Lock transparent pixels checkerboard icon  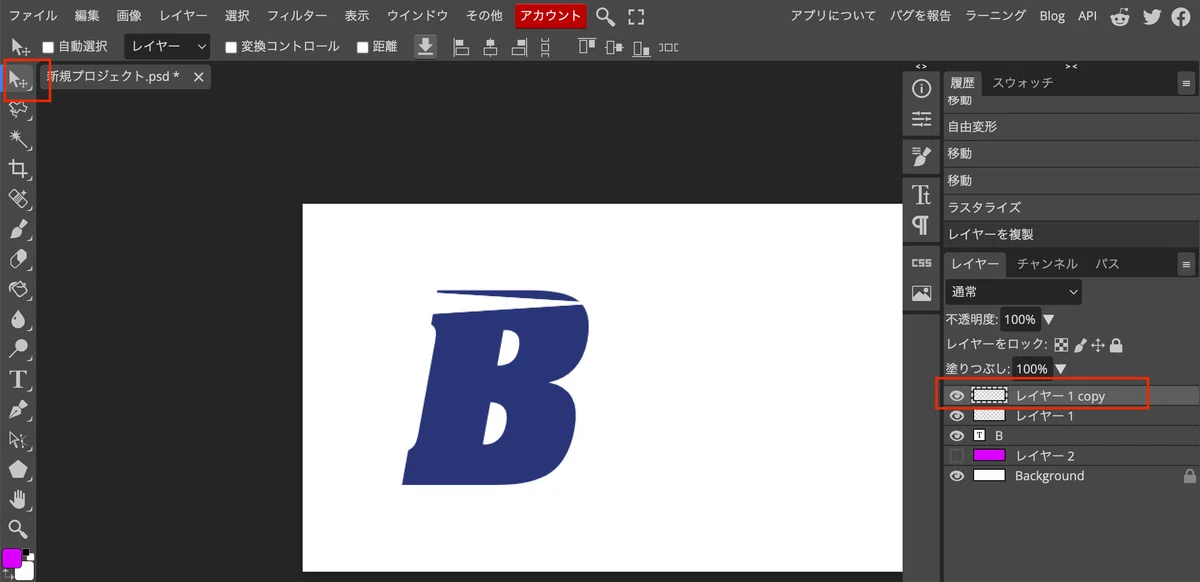(1060, 345)
